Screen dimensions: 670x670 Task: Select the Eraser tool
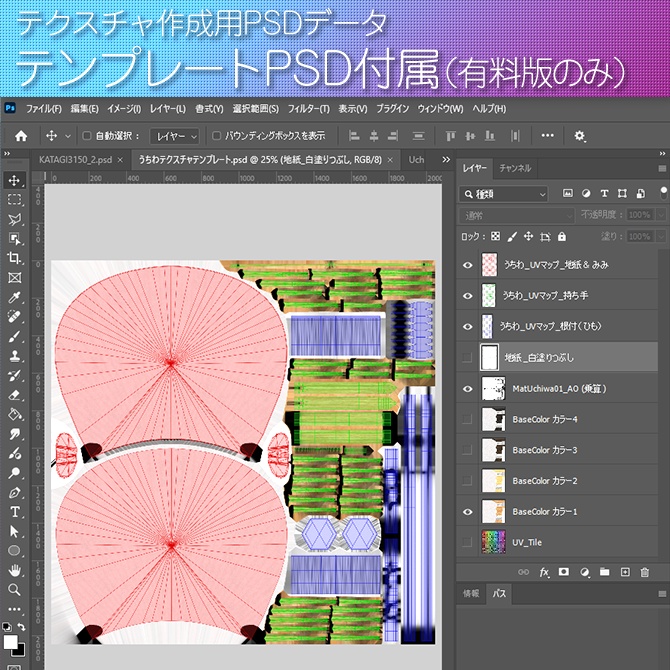[14, 395]
